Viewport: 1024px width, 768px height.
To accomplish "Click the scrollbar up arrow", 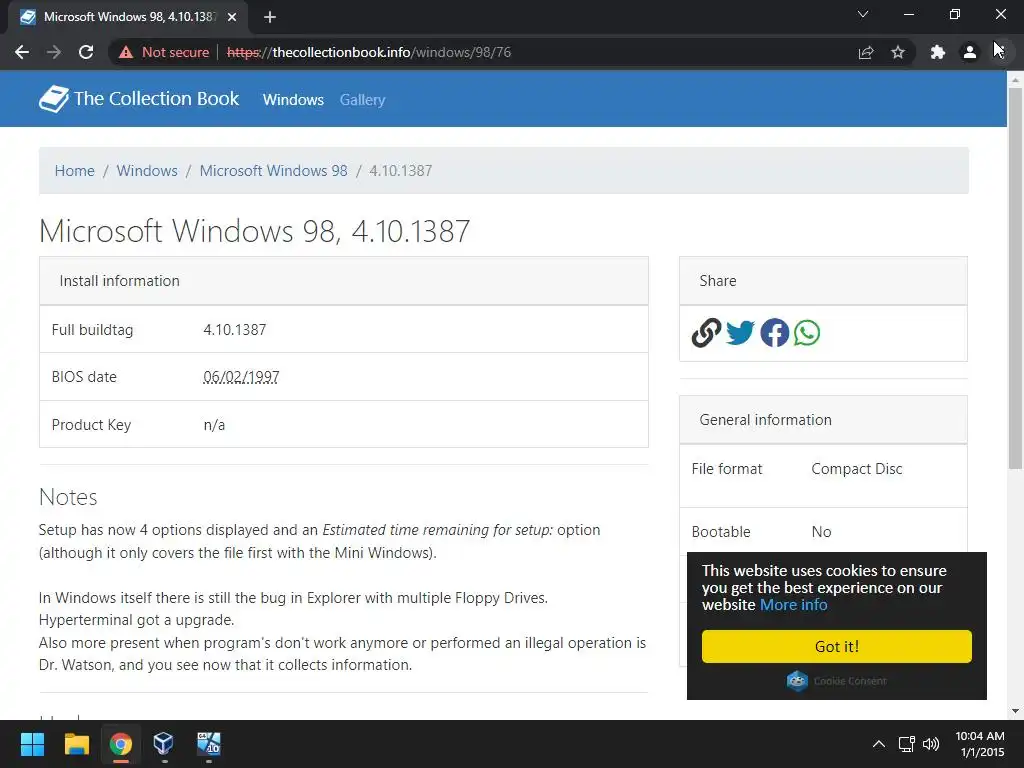I will (x=1015, y=79).
